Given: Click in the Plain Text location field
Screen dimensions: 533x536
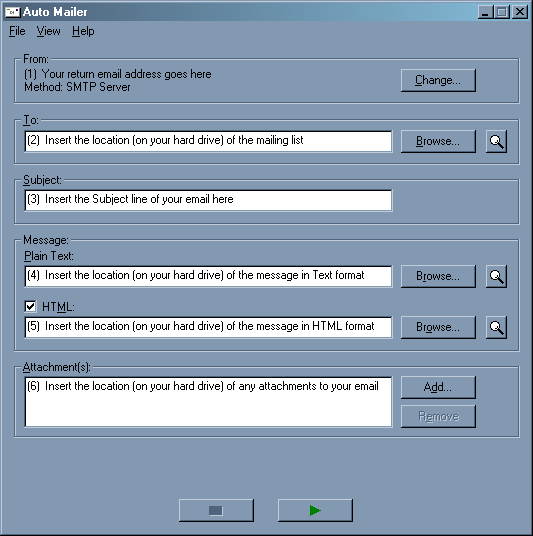Looking at the screenshot, I should pyautogui.click(x=208, y=276).
